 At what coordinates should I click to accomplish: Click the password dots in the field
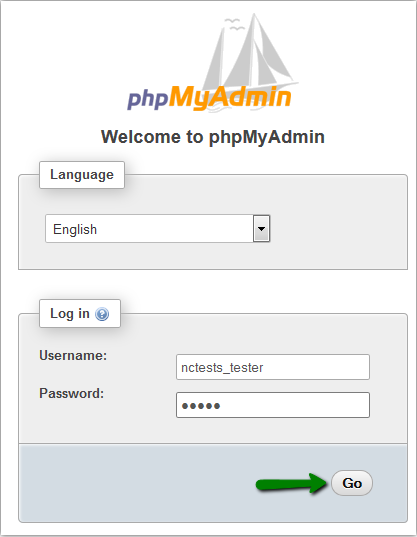point(201,406)
